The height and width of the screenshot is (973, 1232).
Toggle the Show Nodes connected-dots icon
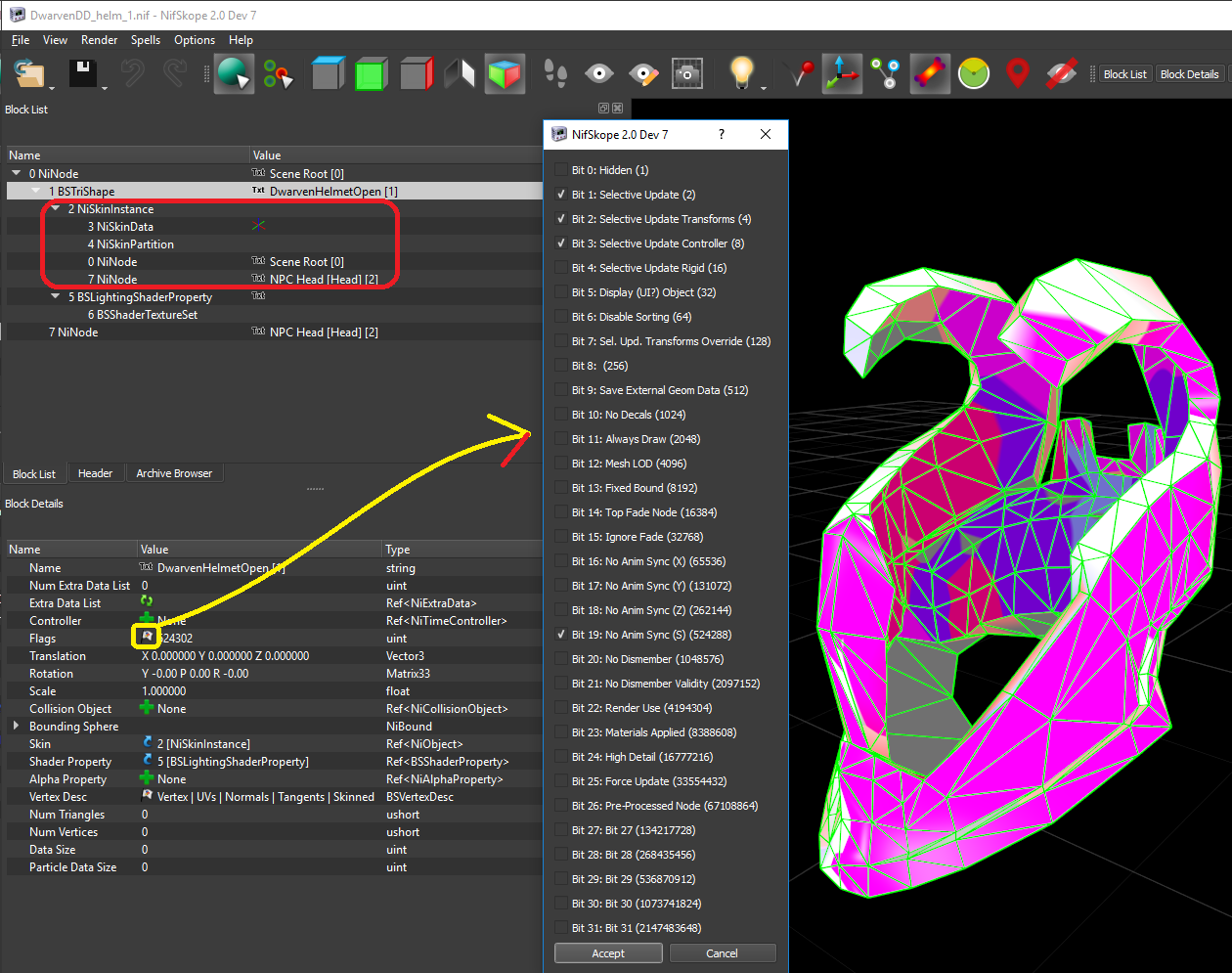886,74
